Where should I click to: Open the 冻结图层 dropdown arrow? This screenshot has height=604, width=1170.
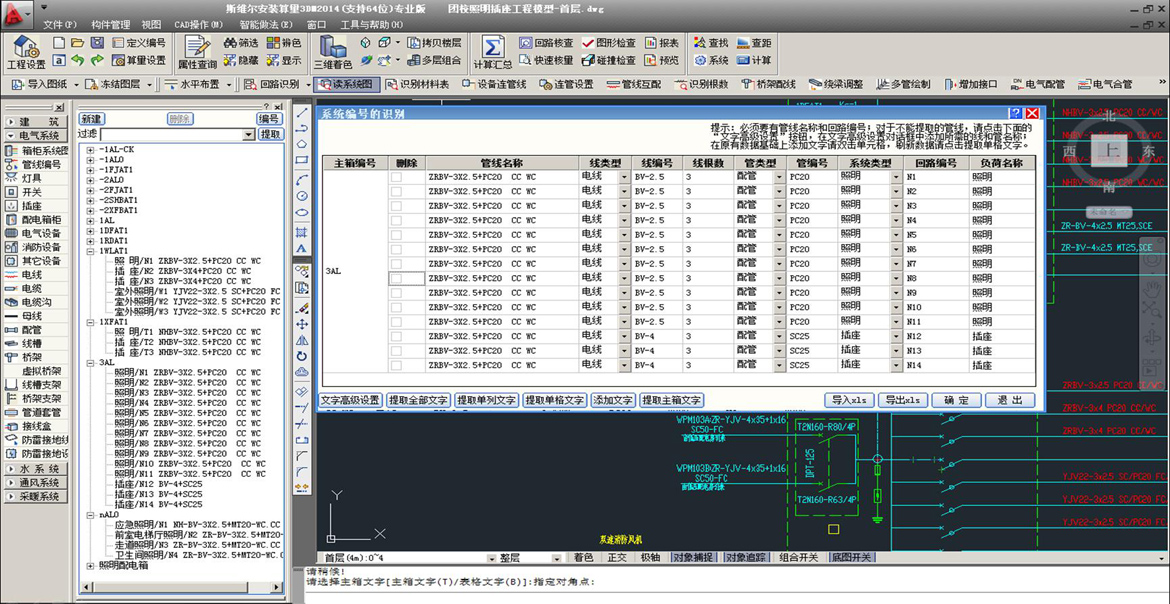point(148,84)
